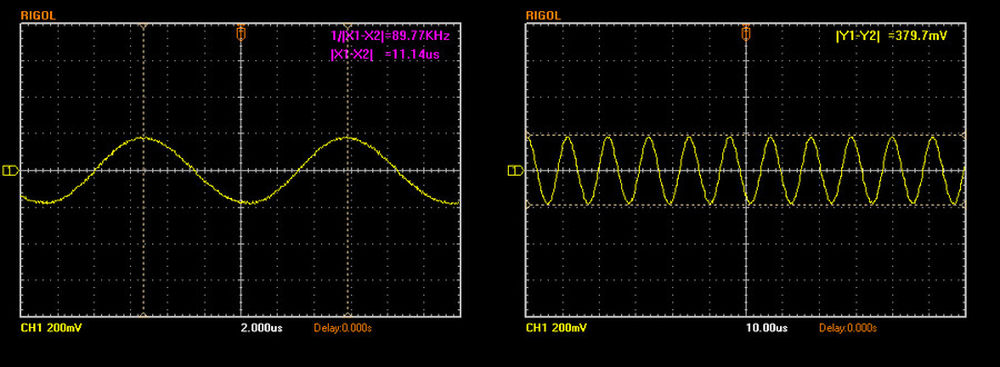Viewport: 1000px width, 367px height.
Task: Click Delay:0.000s beside the 2.000us timebase
Action: (342, 328)
